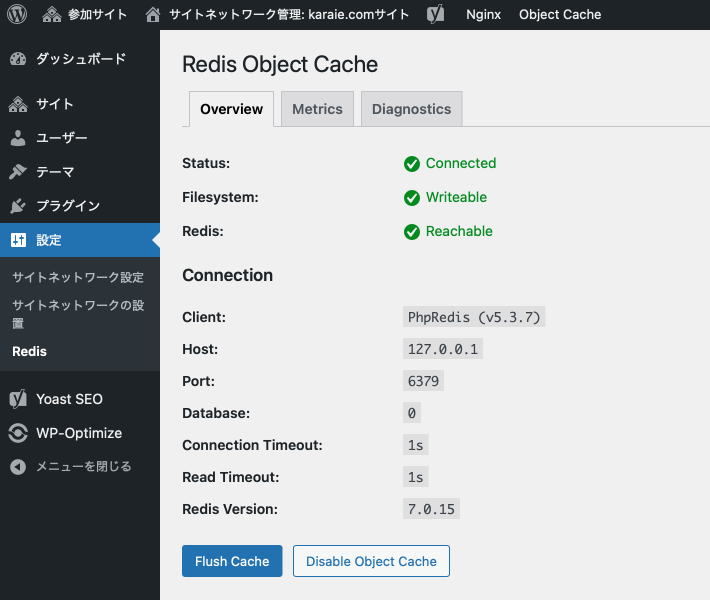Screen dimensions: 710x600
Task: Click the green check beside Reachable
Action: (412, 232)
